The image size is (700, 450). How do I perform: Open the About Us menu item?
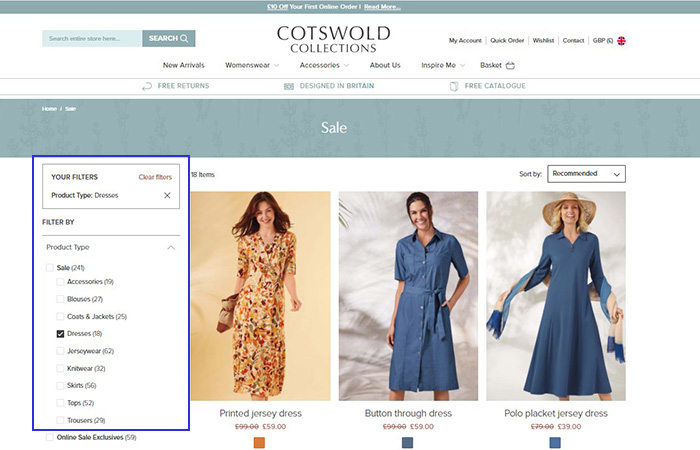385,65
